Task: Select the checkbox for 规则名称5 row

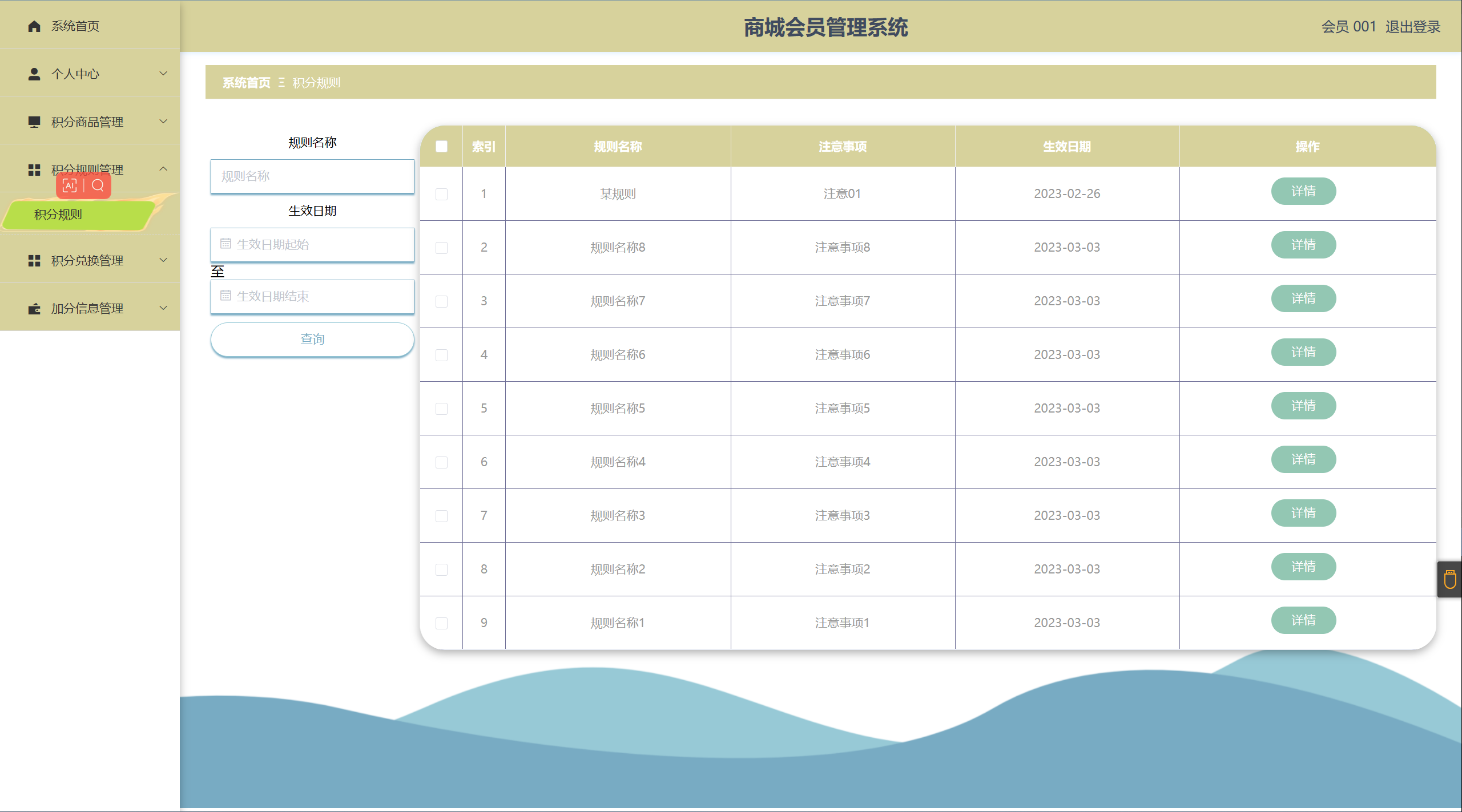Action: [x=441, y=409]
